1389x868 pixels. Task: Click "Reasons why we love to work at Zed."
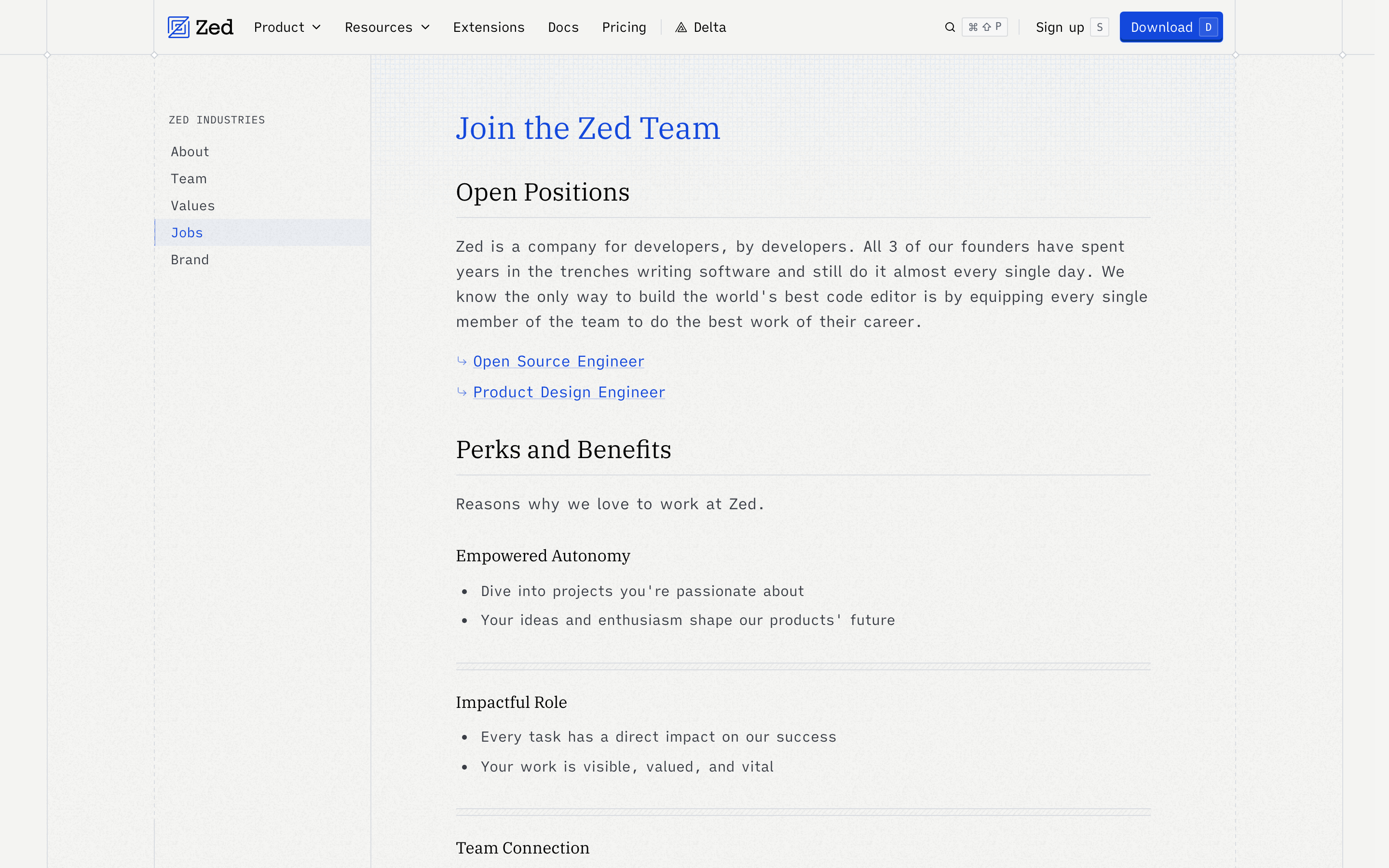pos(610,504)
